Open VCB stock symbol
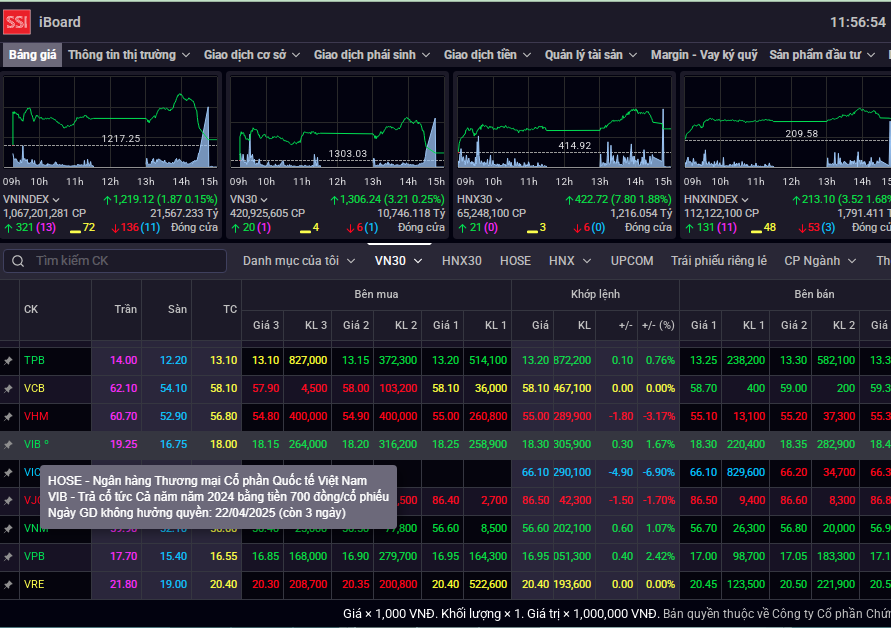 click(34, 389)
